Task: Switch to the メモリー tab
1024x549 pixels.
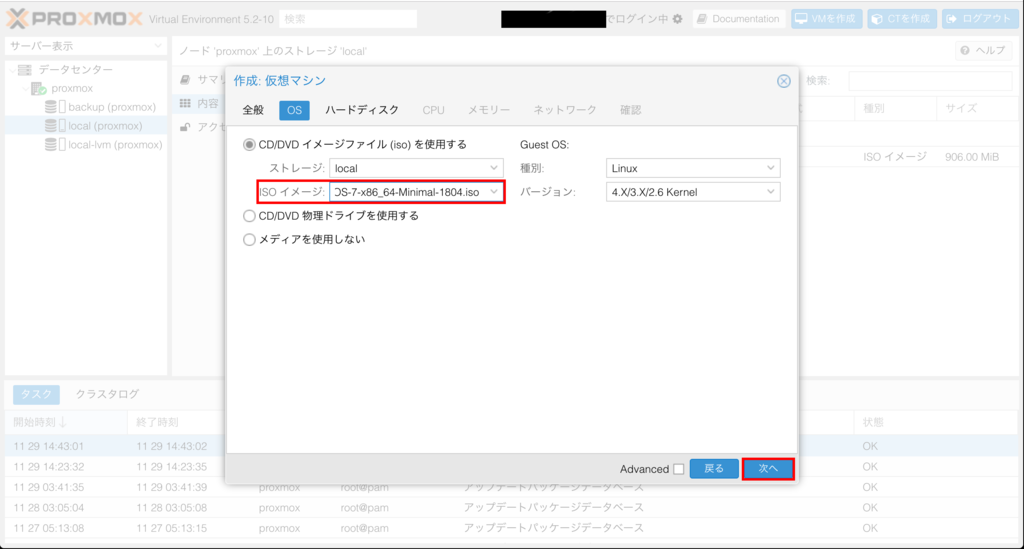Action: (x=488, y=110)
